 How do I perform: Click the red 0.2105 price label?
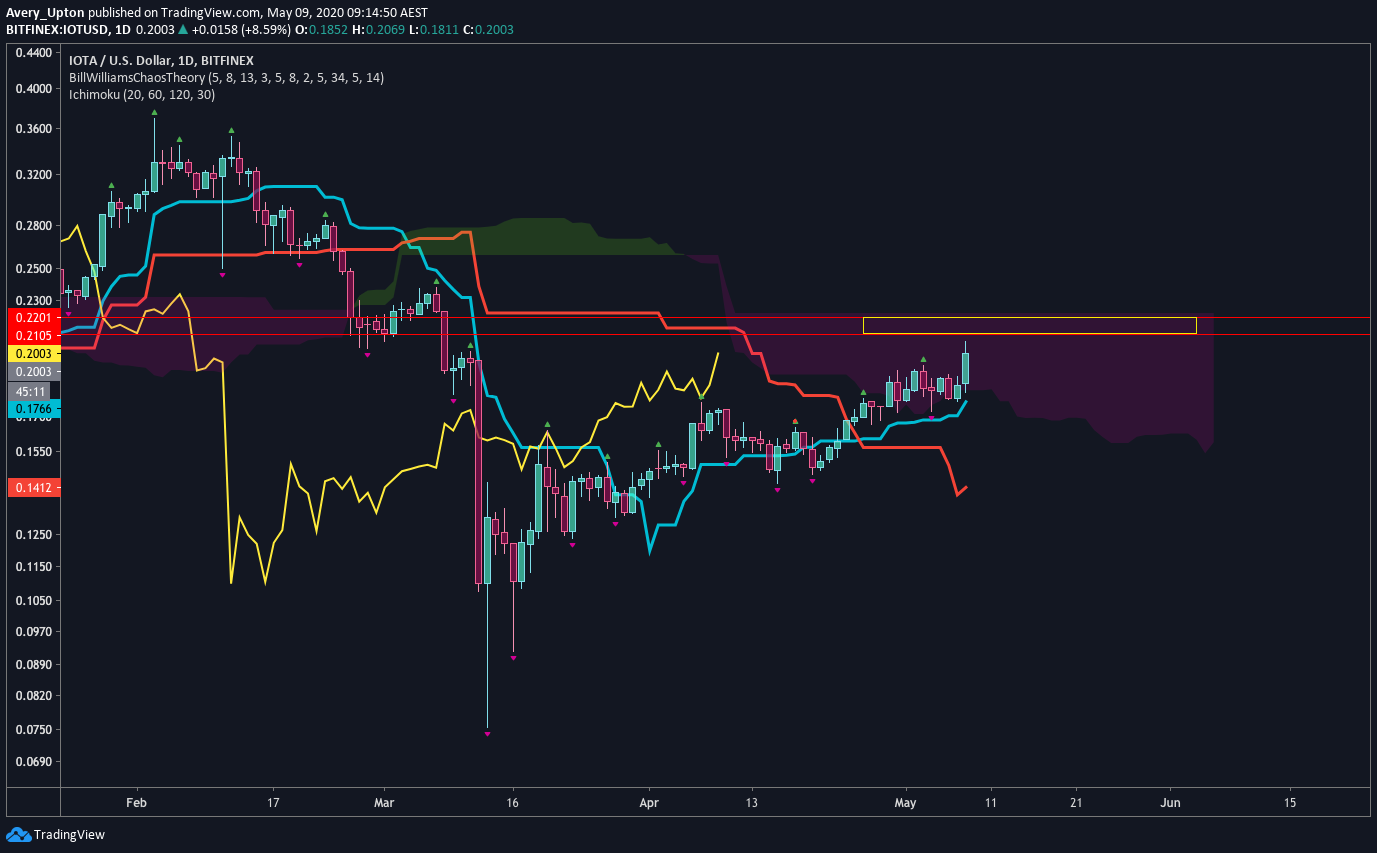coord(33,334)
